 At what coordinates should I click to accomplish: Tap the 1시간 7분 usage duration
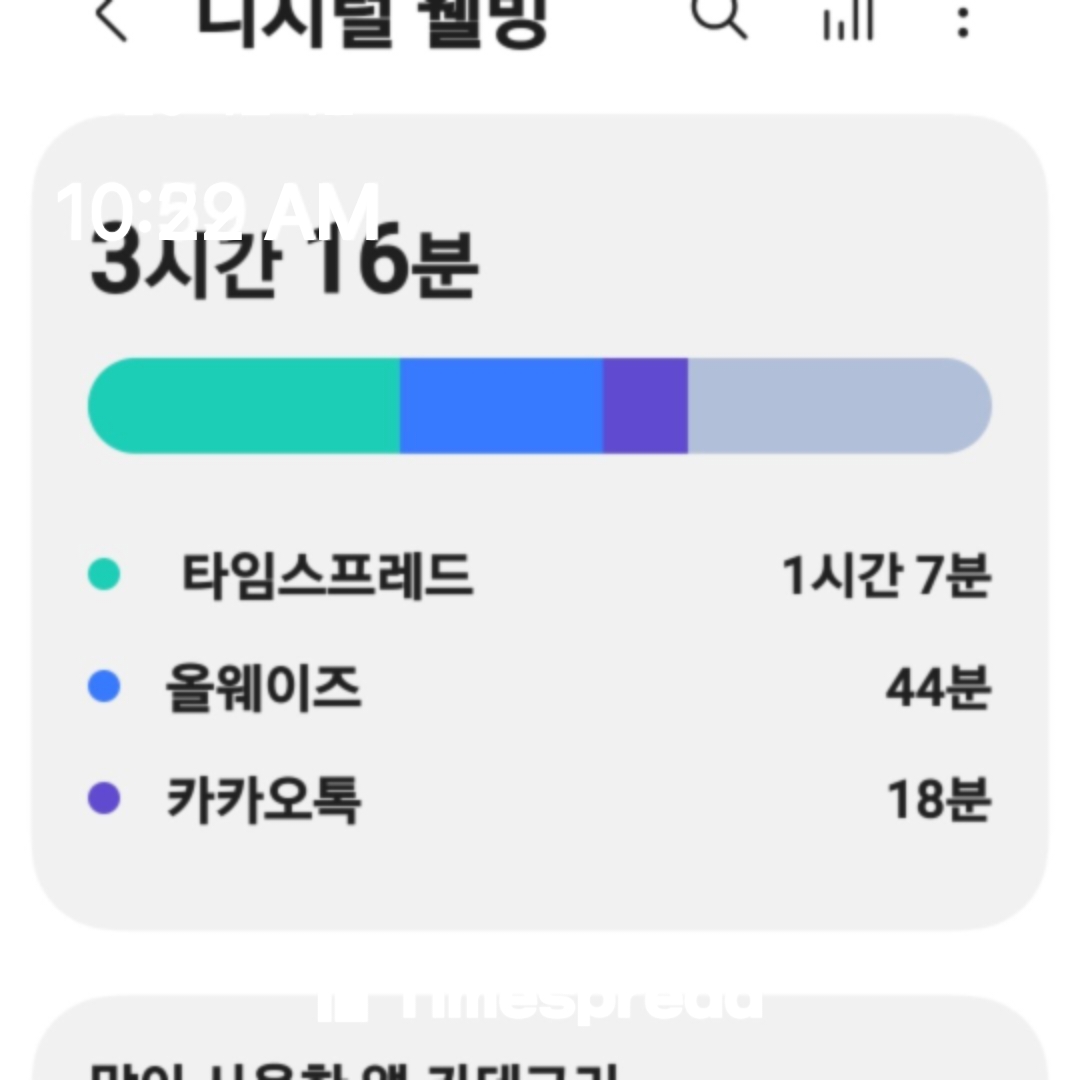click(886, 576)
